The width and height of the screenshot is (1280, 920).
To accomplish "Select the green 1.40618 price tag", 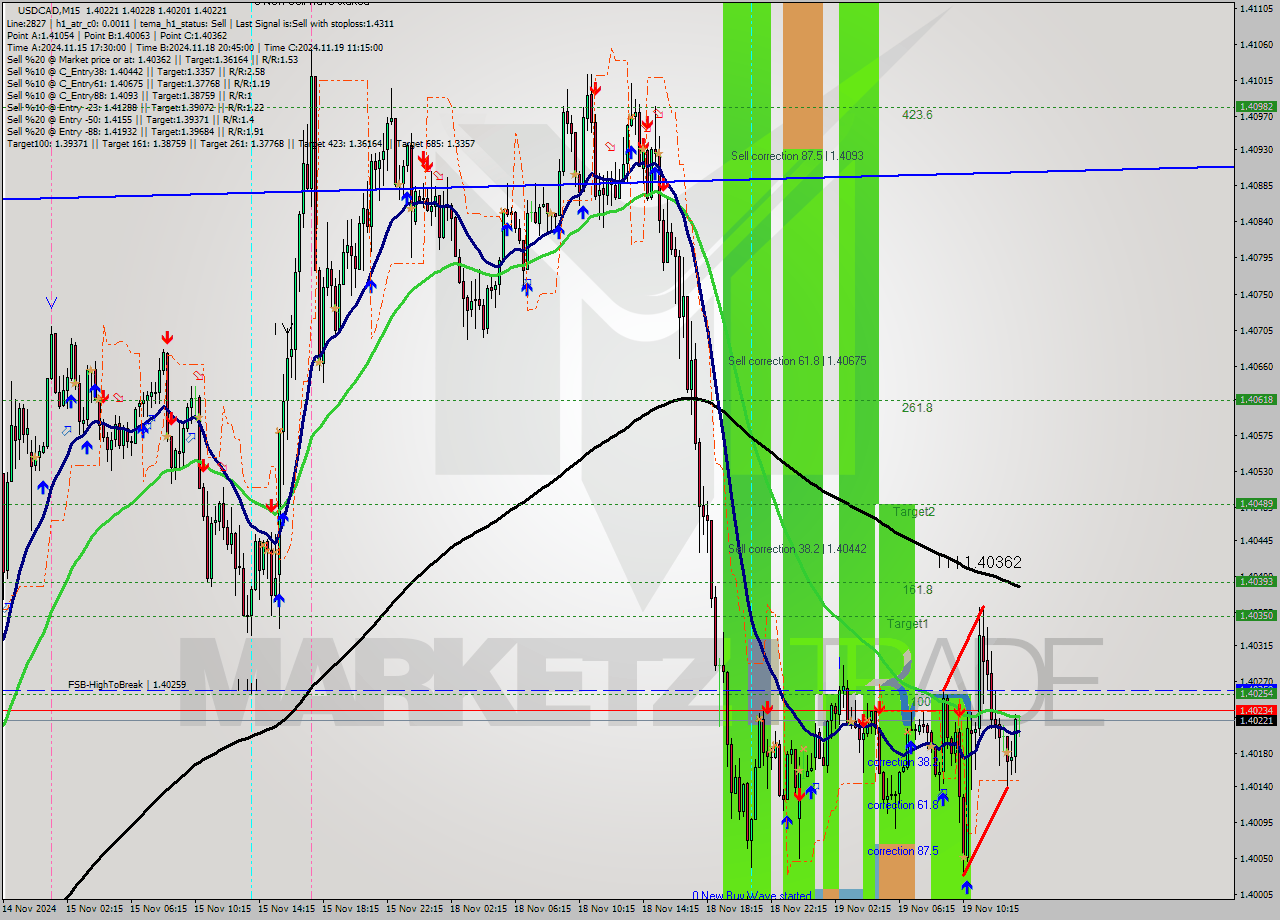I will pyautogui.click(x=1256, y=399).
